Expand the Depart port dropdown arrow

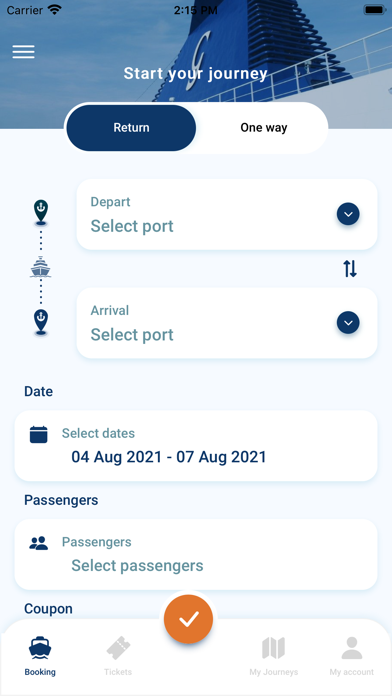pos(348,214)
